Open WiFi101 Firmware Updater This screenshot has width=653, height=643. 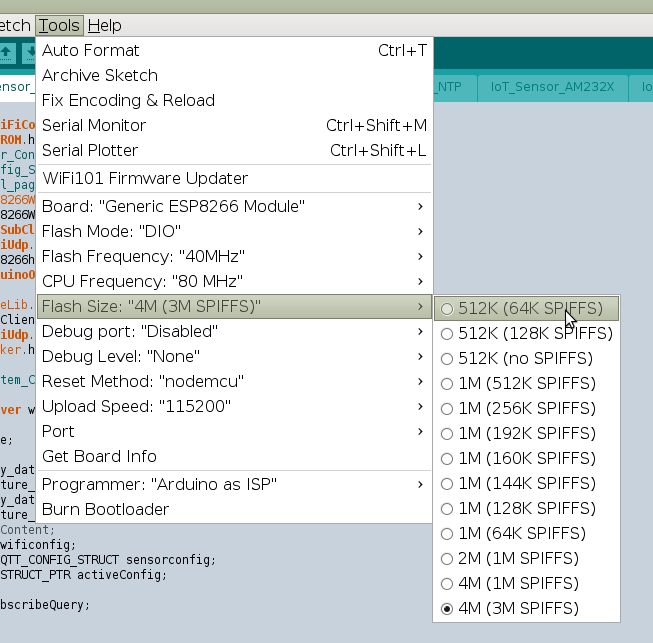coord(145,178)
